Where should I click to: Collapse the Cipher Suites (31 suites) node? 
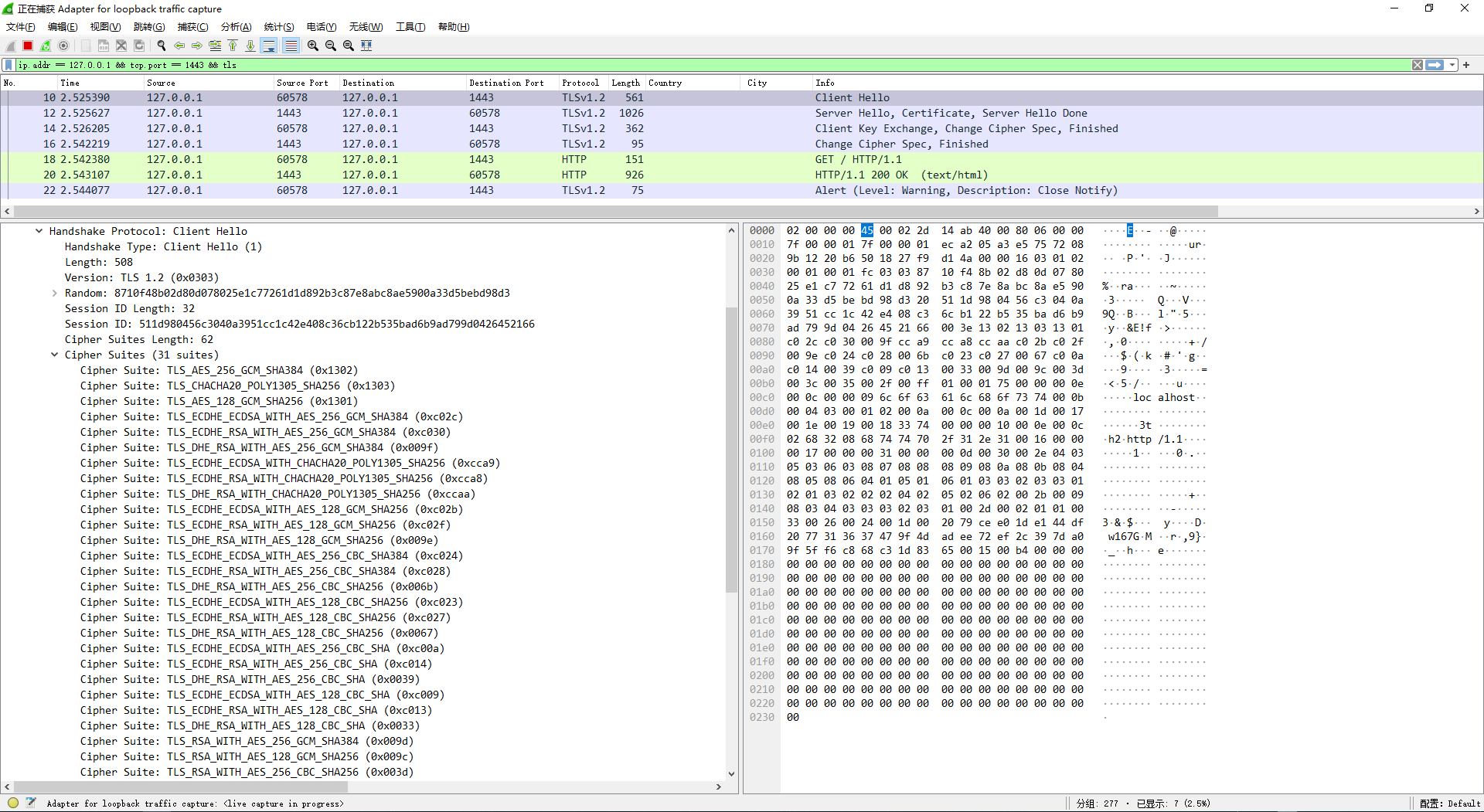54,355
